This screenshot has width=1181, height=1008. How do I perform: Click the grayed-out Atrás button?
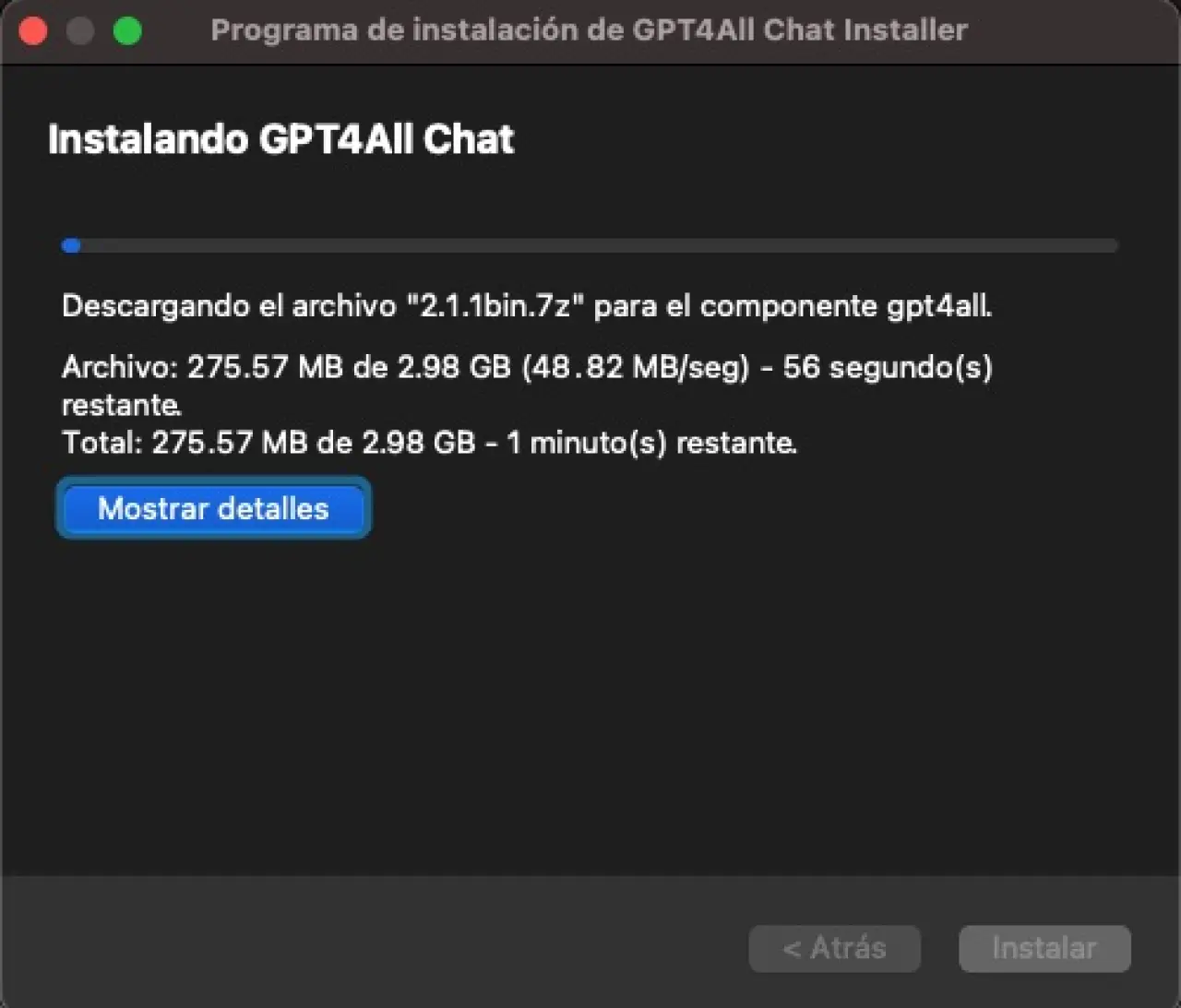coord(834,948)
